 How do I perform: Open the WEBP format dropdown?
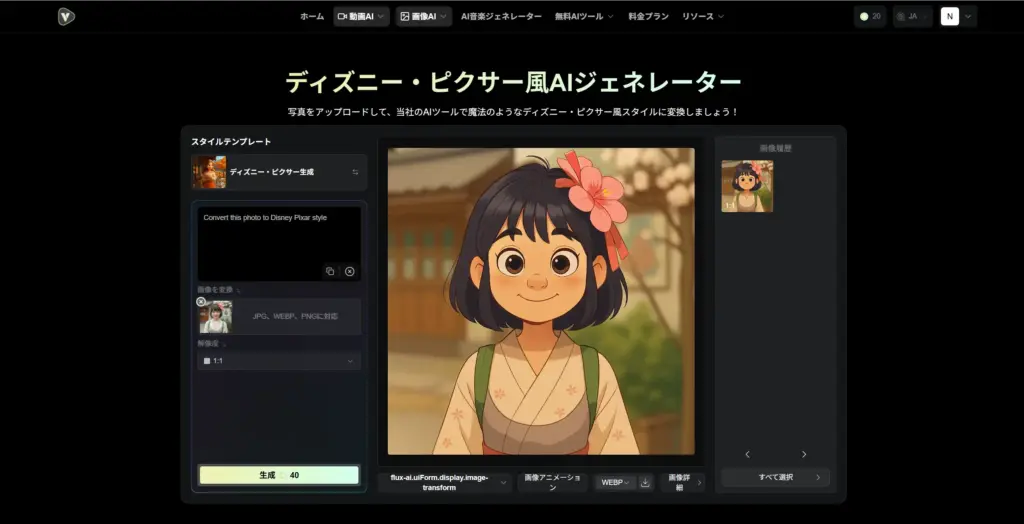coord(615,482)
